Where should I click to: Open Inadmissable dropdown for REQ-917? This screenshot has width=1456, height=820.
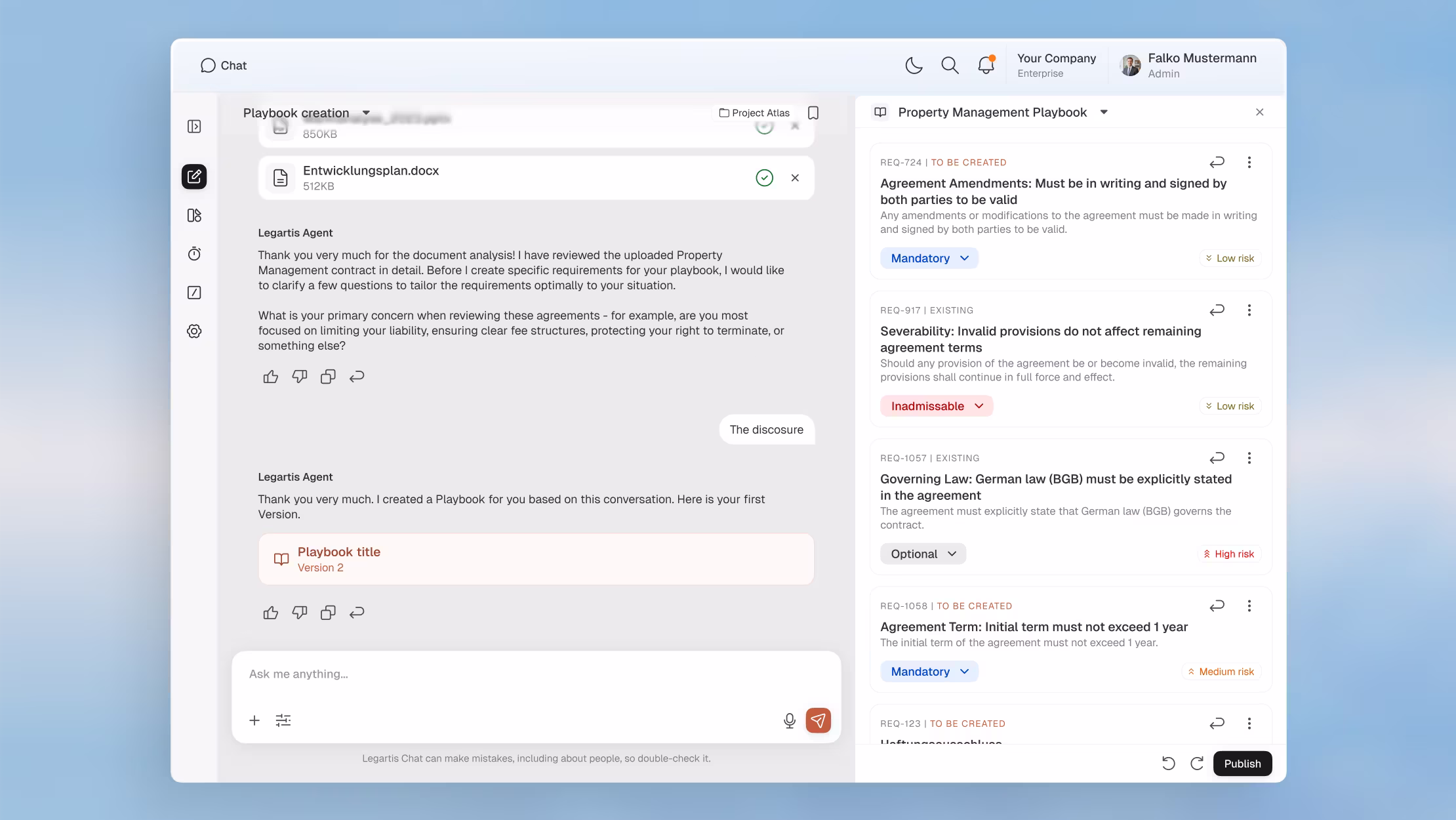pyautogui.click(x=937, y=406)
